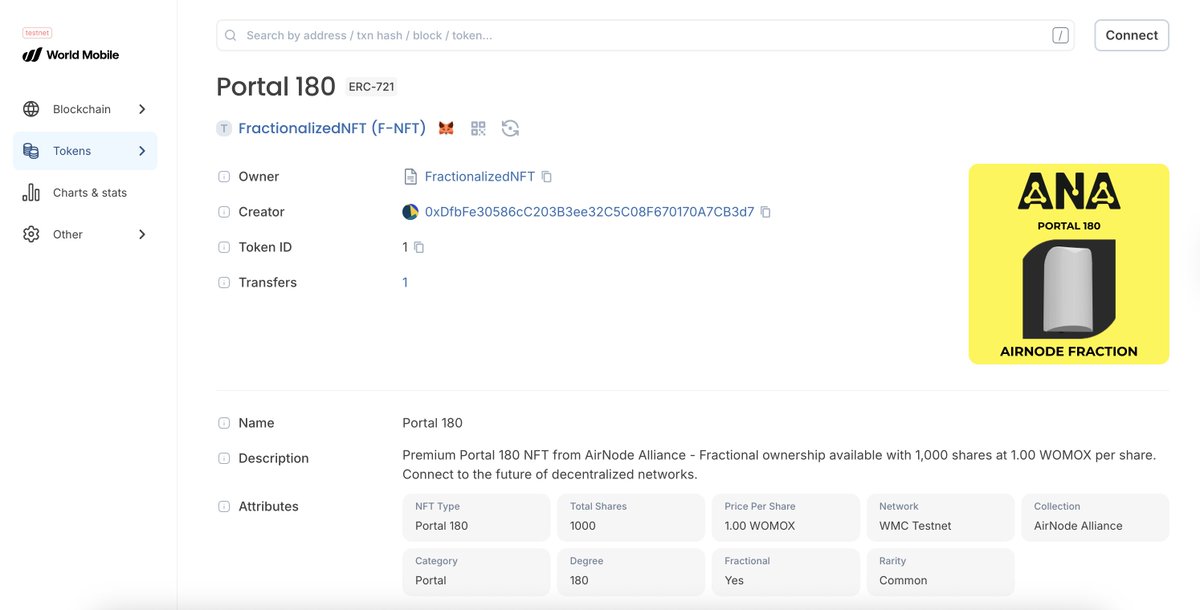Focus the address search field
The height and width of the screenshot is (610, 1200).
click(x=645, y=35)
